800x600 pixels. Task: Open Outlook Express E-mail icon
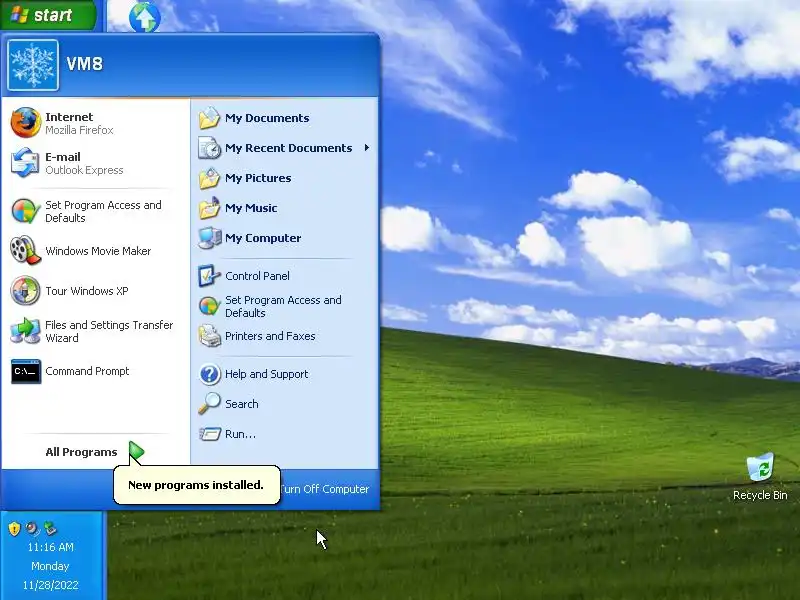coord(26,163)
